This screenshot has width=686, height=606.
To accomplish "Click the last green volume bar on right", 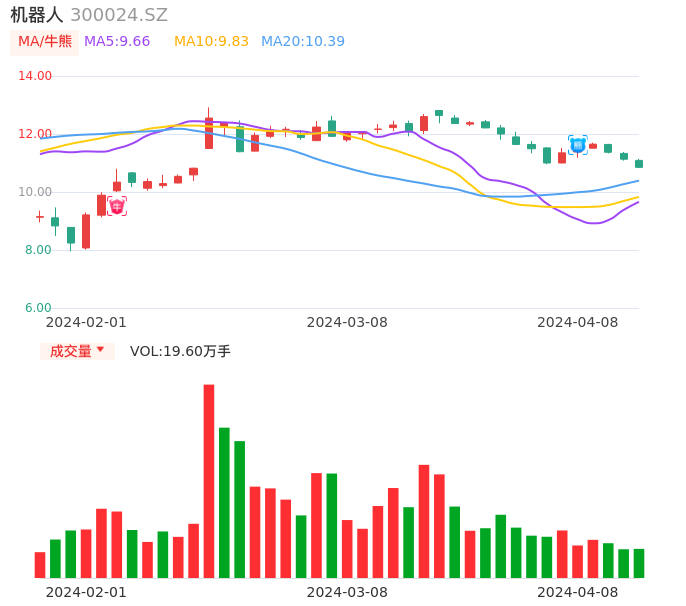I will tap(639, 563).
